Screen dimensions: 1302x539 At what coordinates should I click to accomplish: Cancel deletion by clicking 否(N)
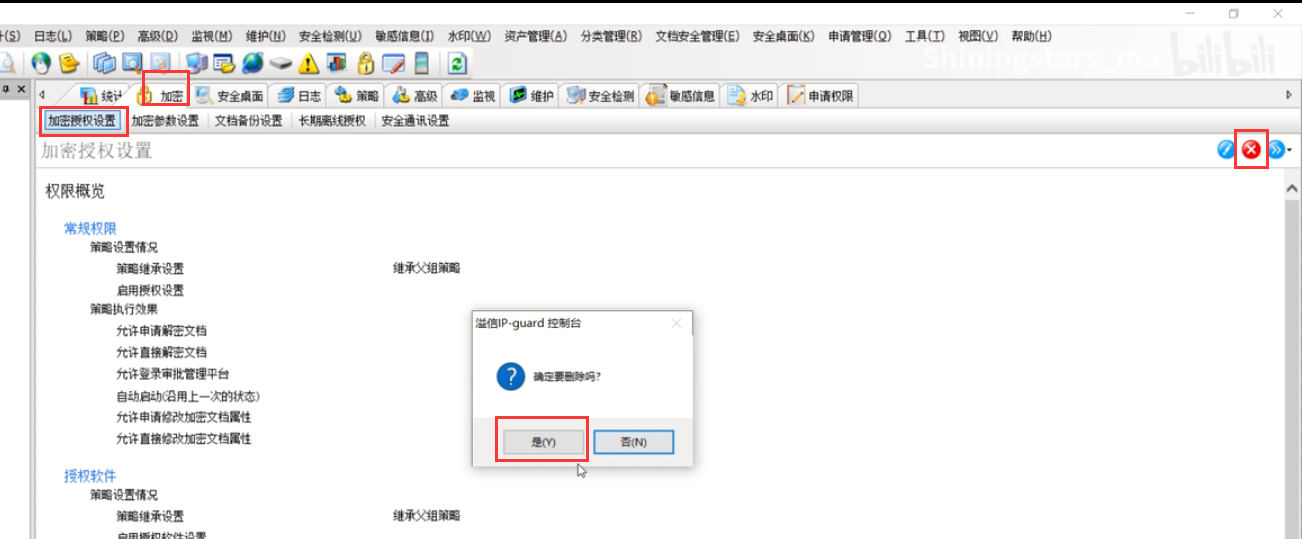pos(633,442)
